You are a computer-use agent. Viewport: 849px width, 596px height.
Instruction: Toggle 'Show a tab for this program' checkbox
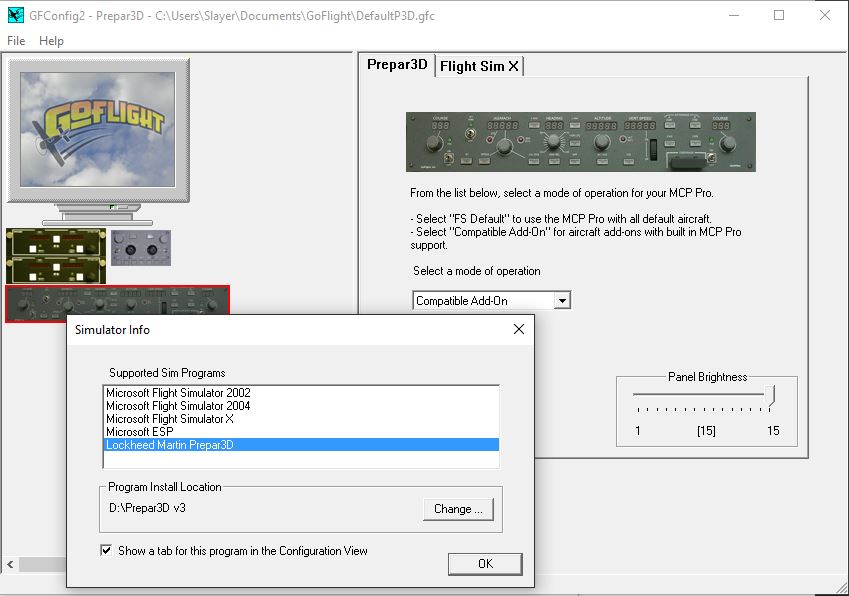point(107,550)
